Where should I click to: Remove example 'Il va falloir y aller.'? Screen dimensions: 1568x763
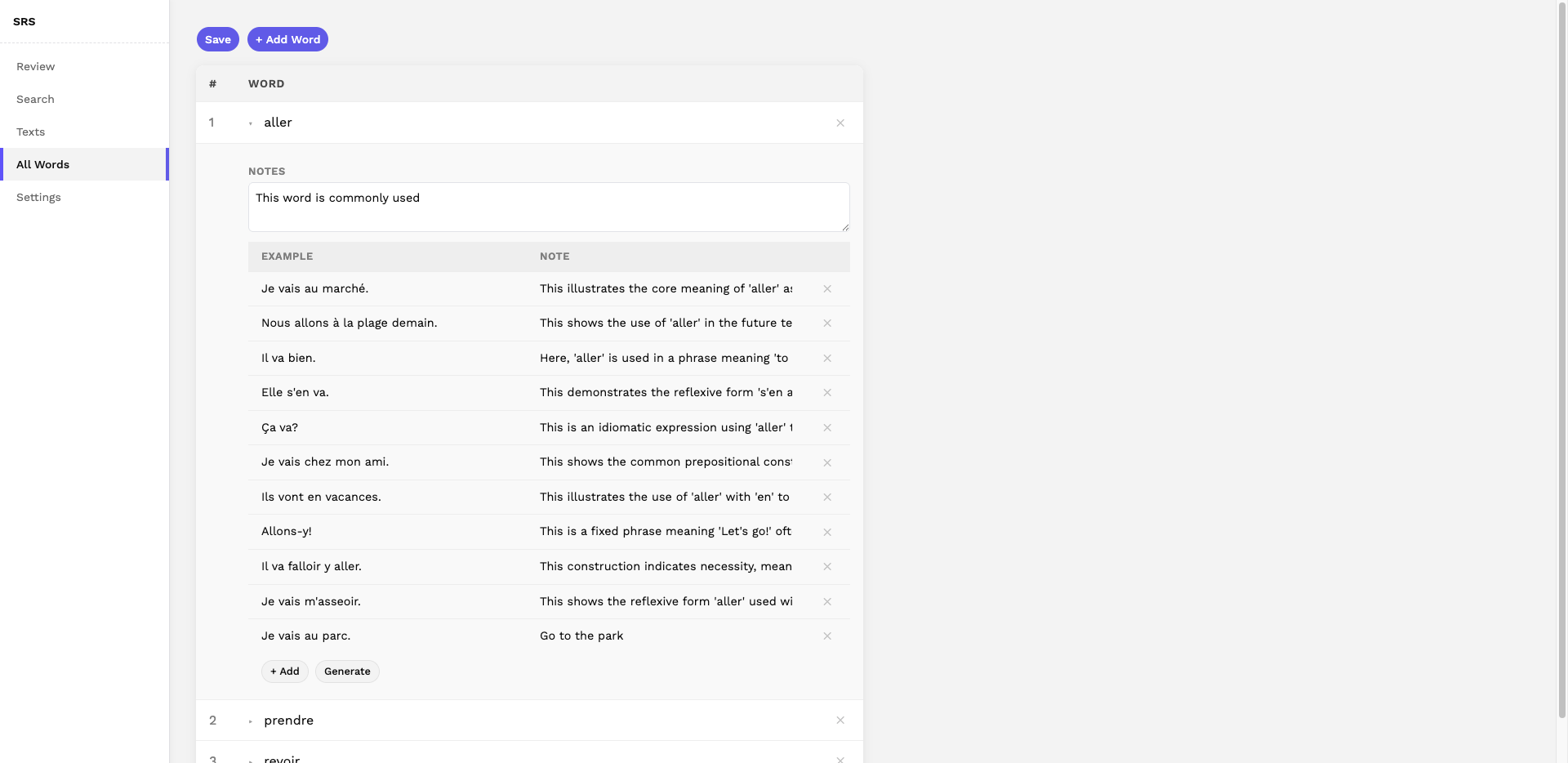tap(827, 567)
